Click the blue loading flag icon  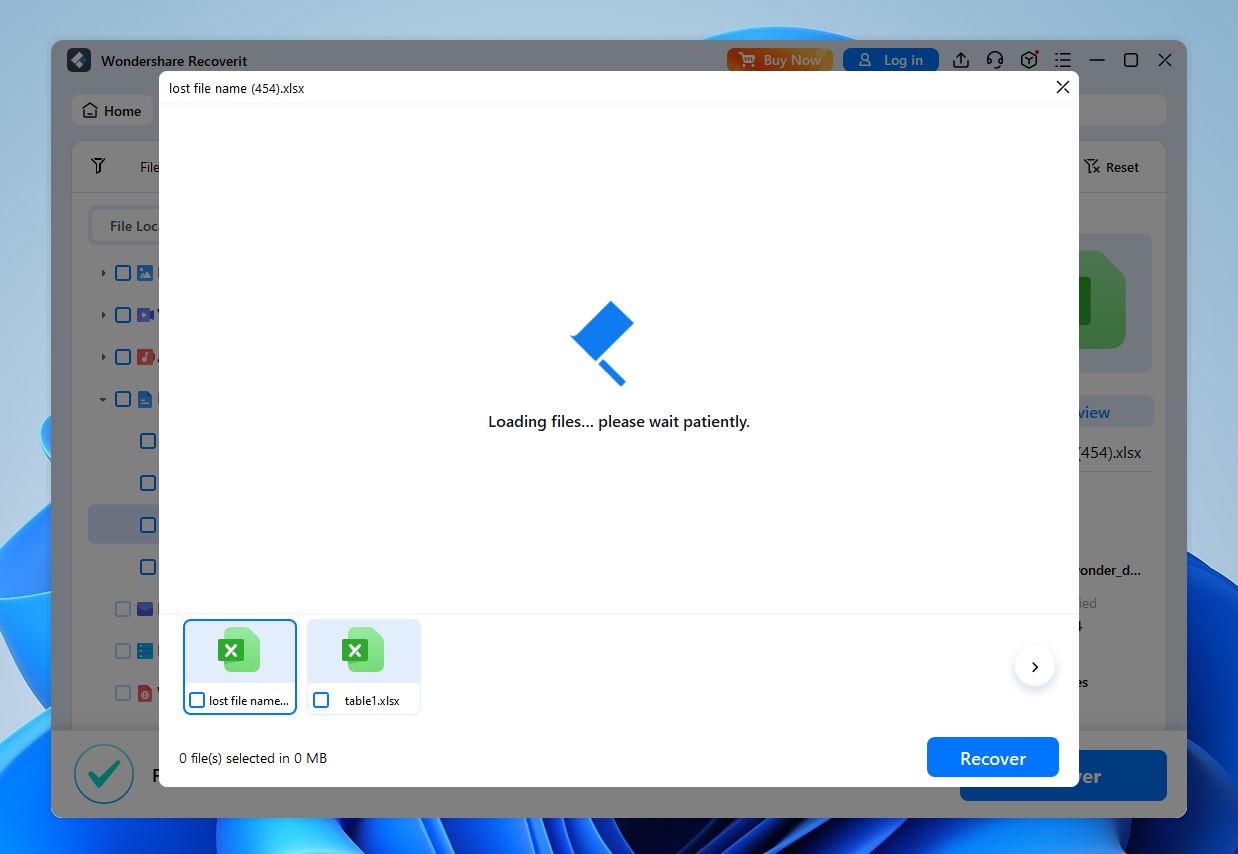(x=602, y=343)
